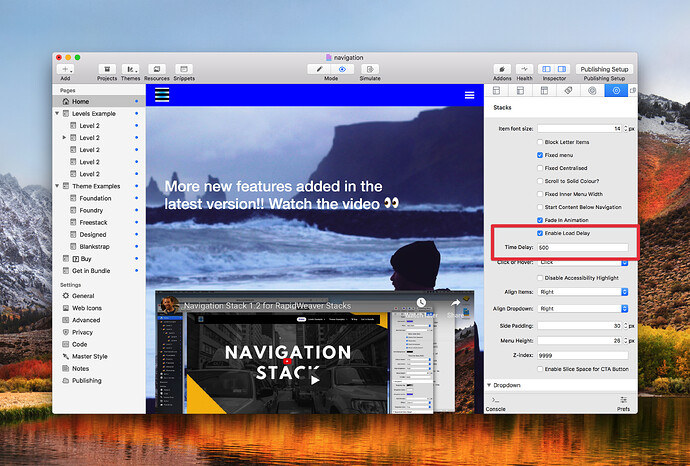Toggle Block Letter Items checkbox

[x=540, y=142]
